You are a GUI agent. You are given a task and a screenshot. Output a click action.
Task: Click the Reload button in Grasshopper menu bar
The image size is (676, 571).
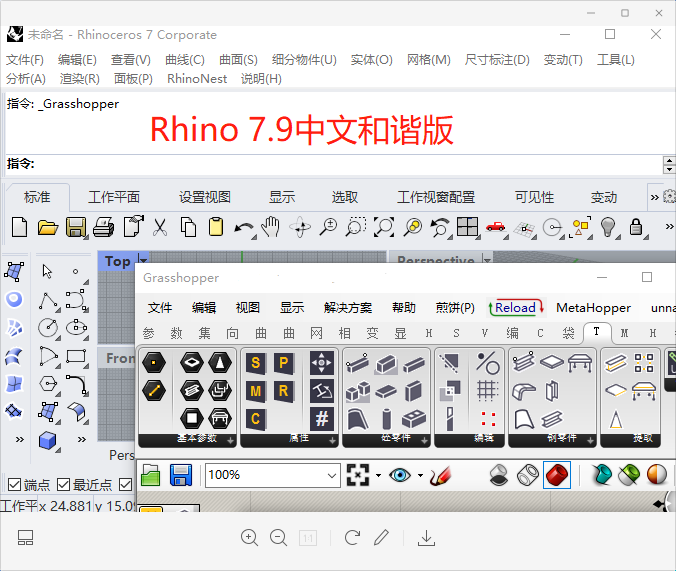tap(516, 307)
